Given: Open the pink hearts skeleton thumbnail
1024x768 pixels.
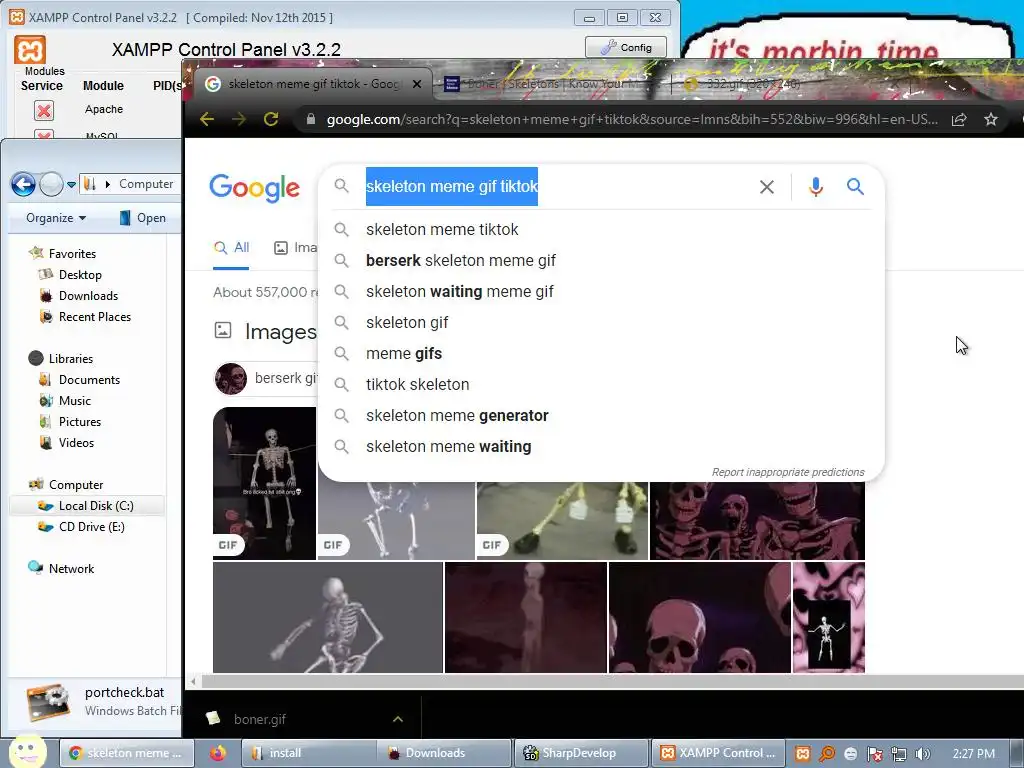Looking at the screenshot, I should click(828, 617).
